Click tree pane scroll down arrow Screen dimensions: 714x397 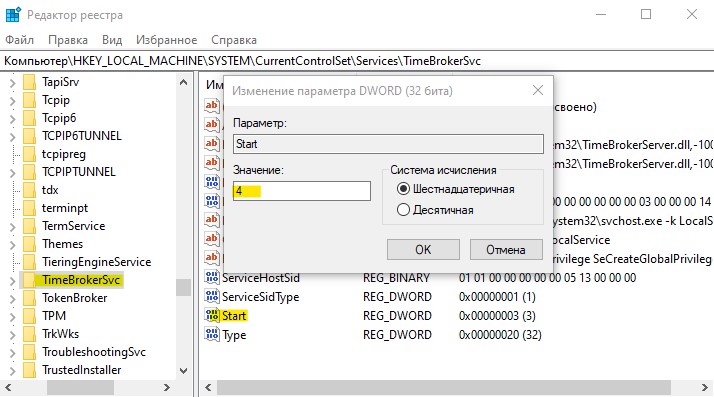click(184, 371)
